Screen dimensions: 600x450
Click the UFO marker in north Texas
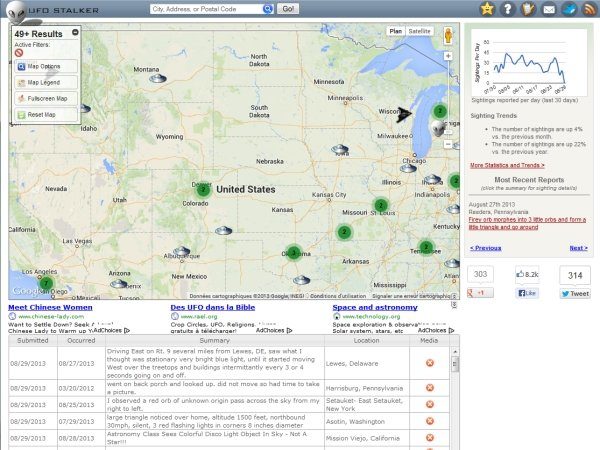tap(302, 280)
